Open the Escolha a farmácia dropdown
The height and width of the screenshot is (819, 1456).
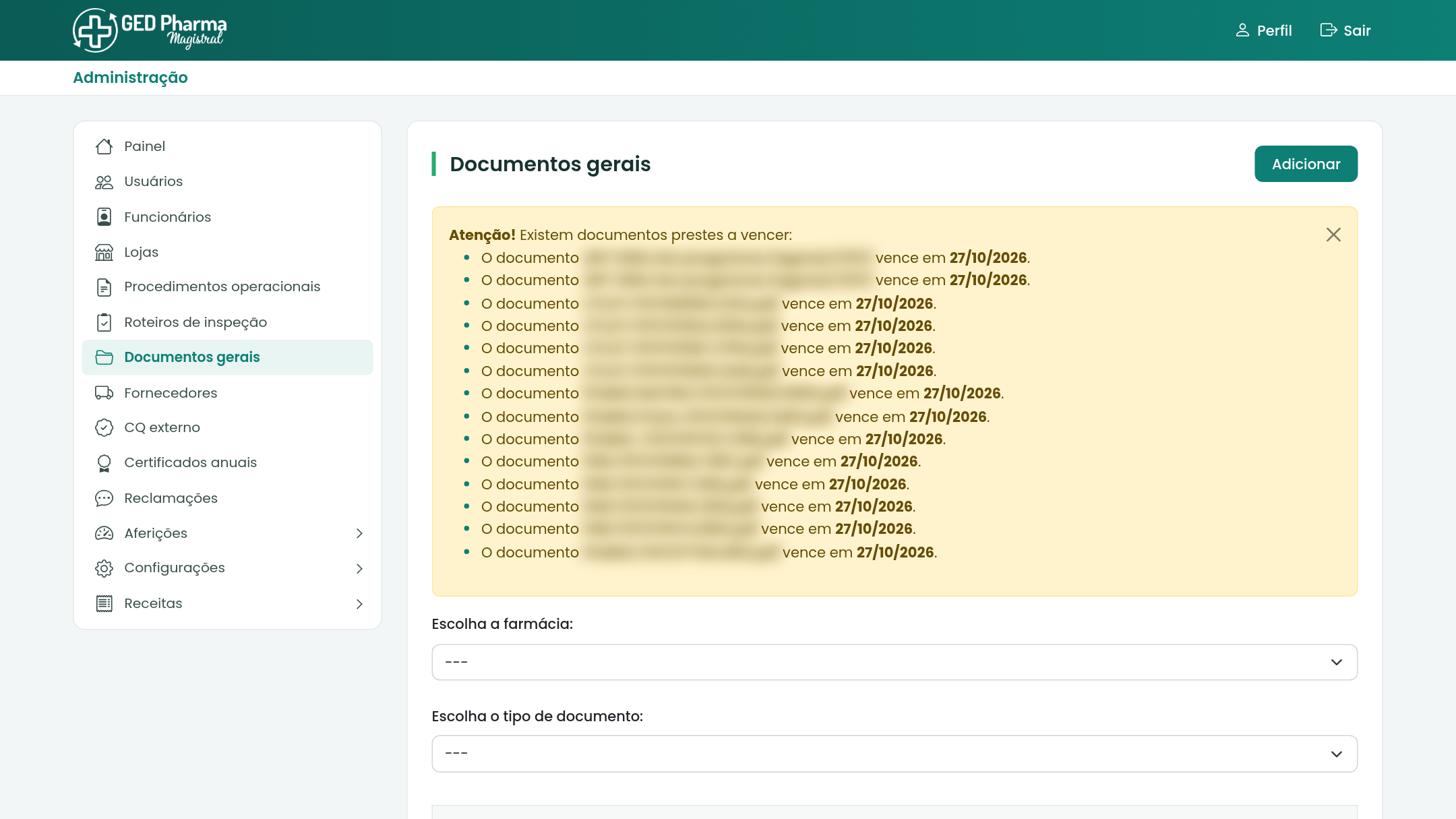coord(894,662)
